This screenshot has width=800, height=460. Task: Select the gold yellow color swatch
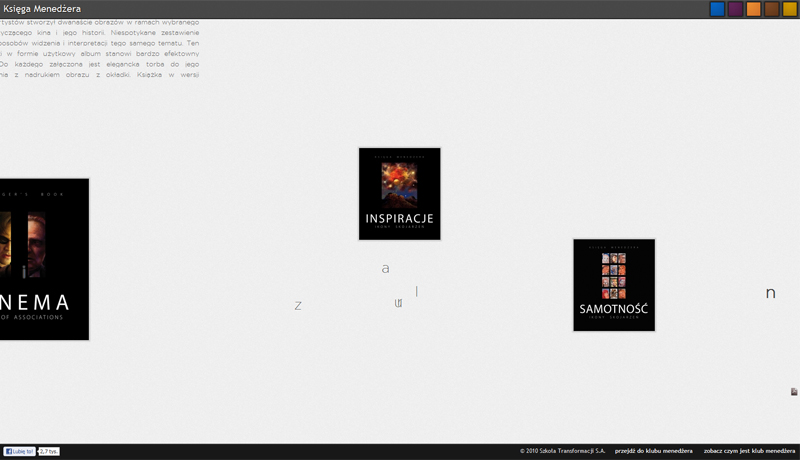coord(790,9)
